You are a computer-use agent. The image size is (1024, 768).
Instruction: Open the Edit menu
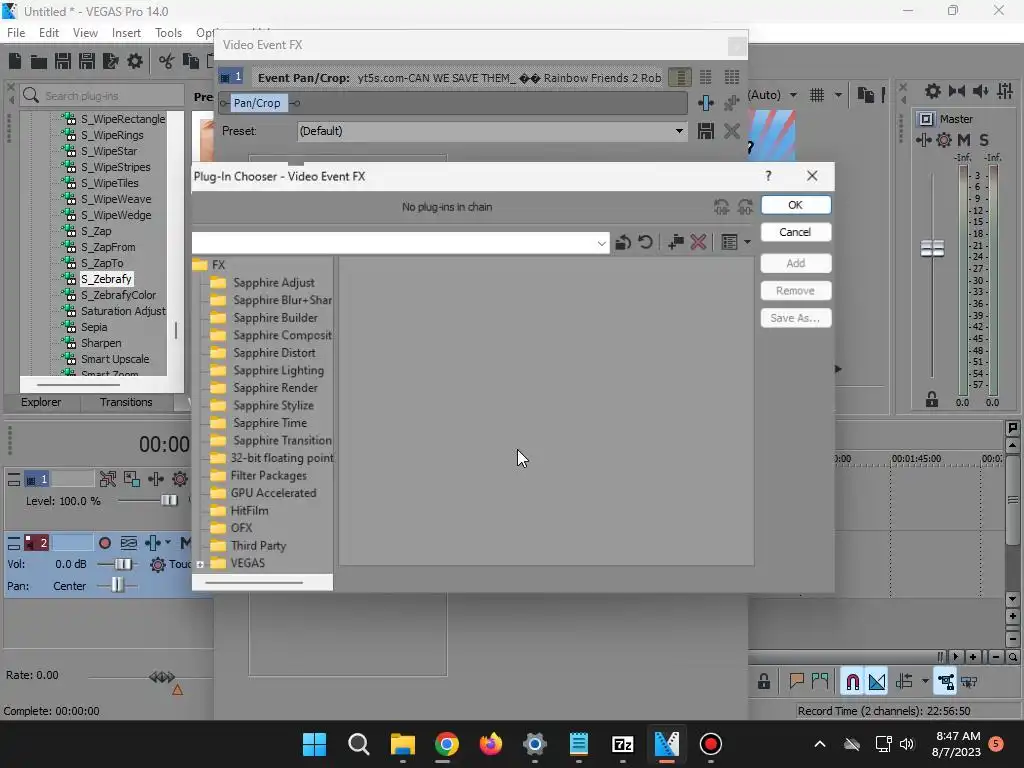pos(49,33)
